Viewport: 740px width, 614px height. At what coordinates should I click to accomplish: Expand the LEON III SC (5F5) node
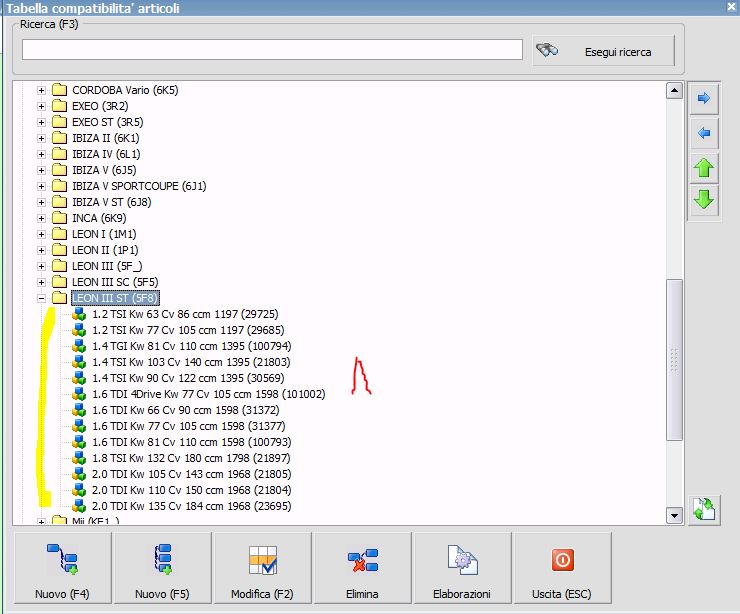coord(42,282)
